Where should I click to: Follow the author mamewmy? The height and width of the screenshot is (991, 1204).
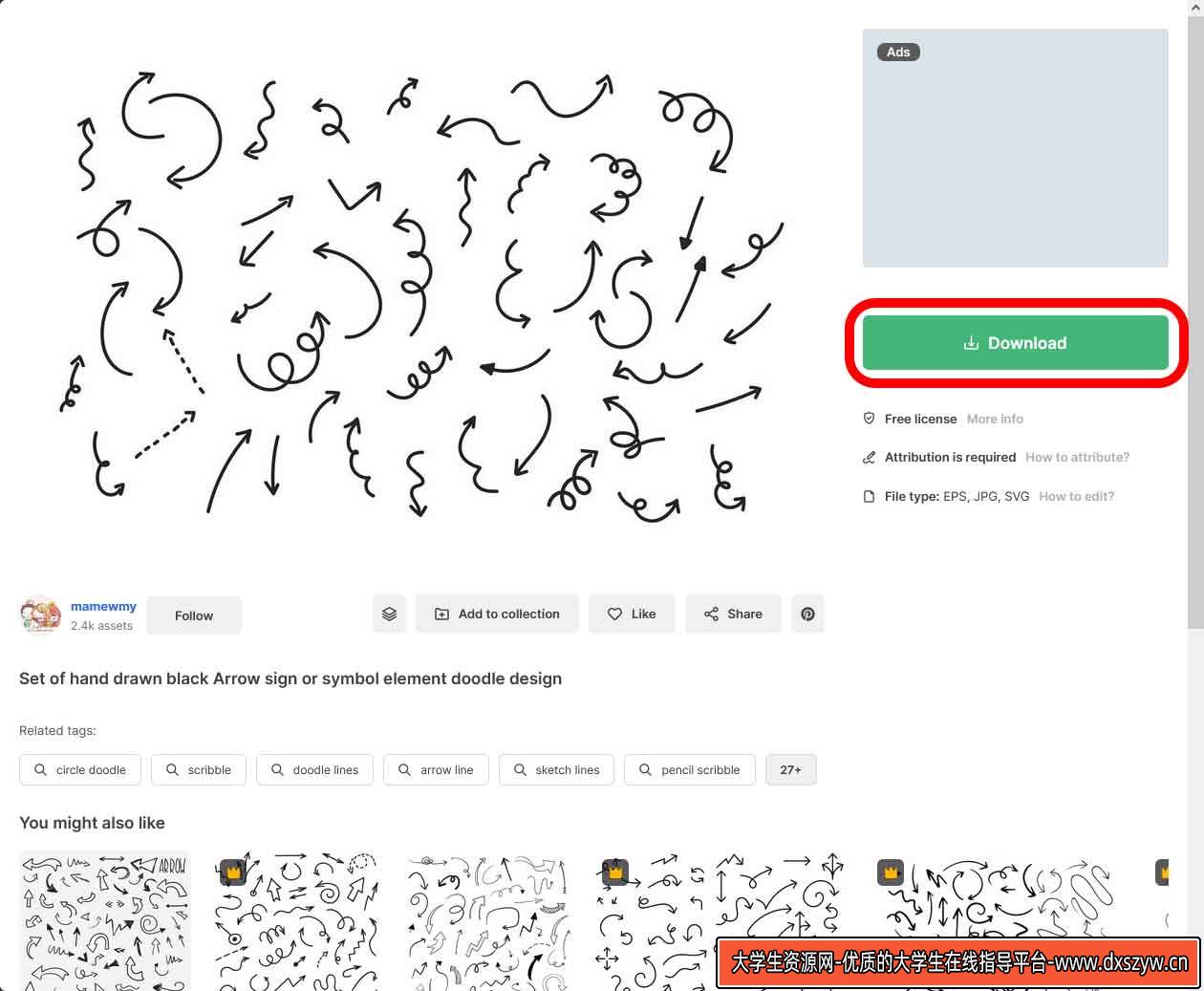(x=194, y=615)
